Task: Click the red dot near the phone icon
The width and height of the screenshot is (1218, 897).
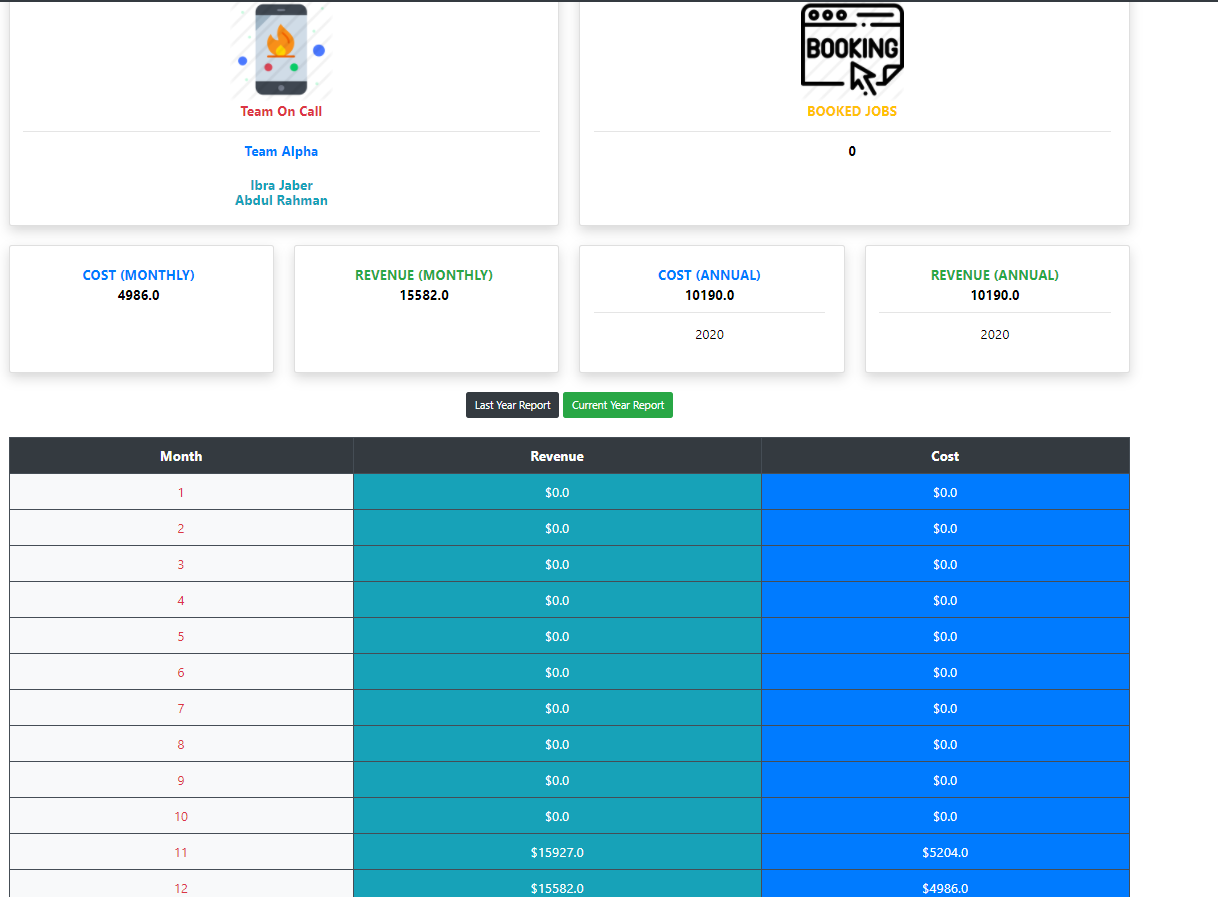Action: pyautogui.click(x=269, y=67)
